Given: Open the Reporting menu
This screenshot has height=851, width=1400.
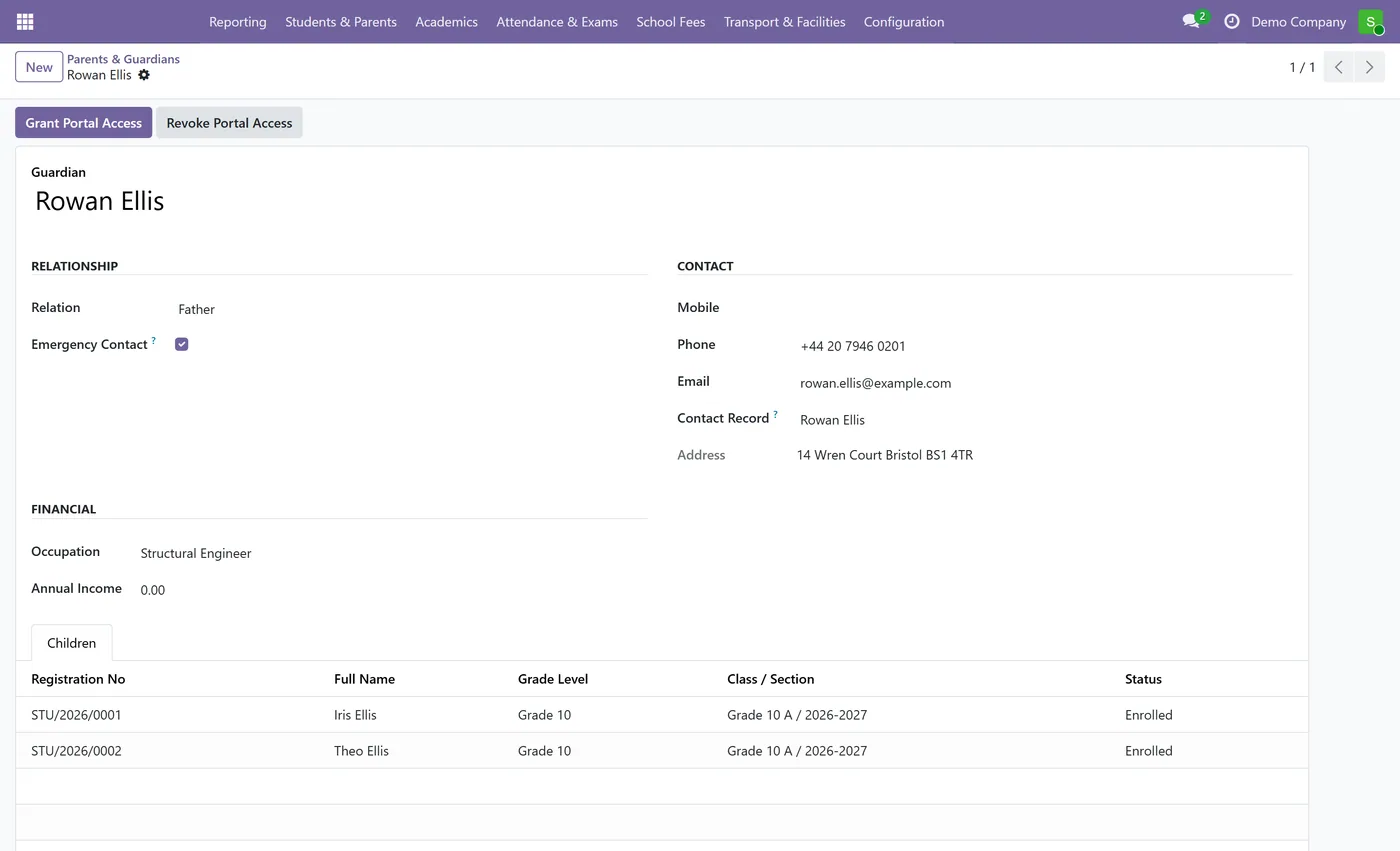Looking at the screenshot, I should coord(238,21).
